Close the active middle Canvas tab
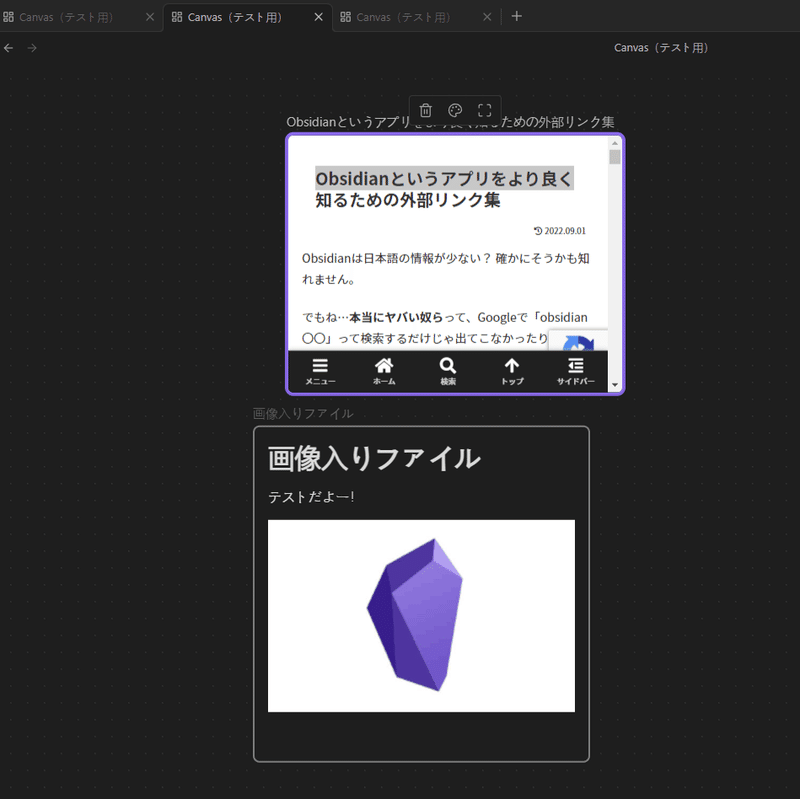800x799 pixels. [x=318, y=17]
